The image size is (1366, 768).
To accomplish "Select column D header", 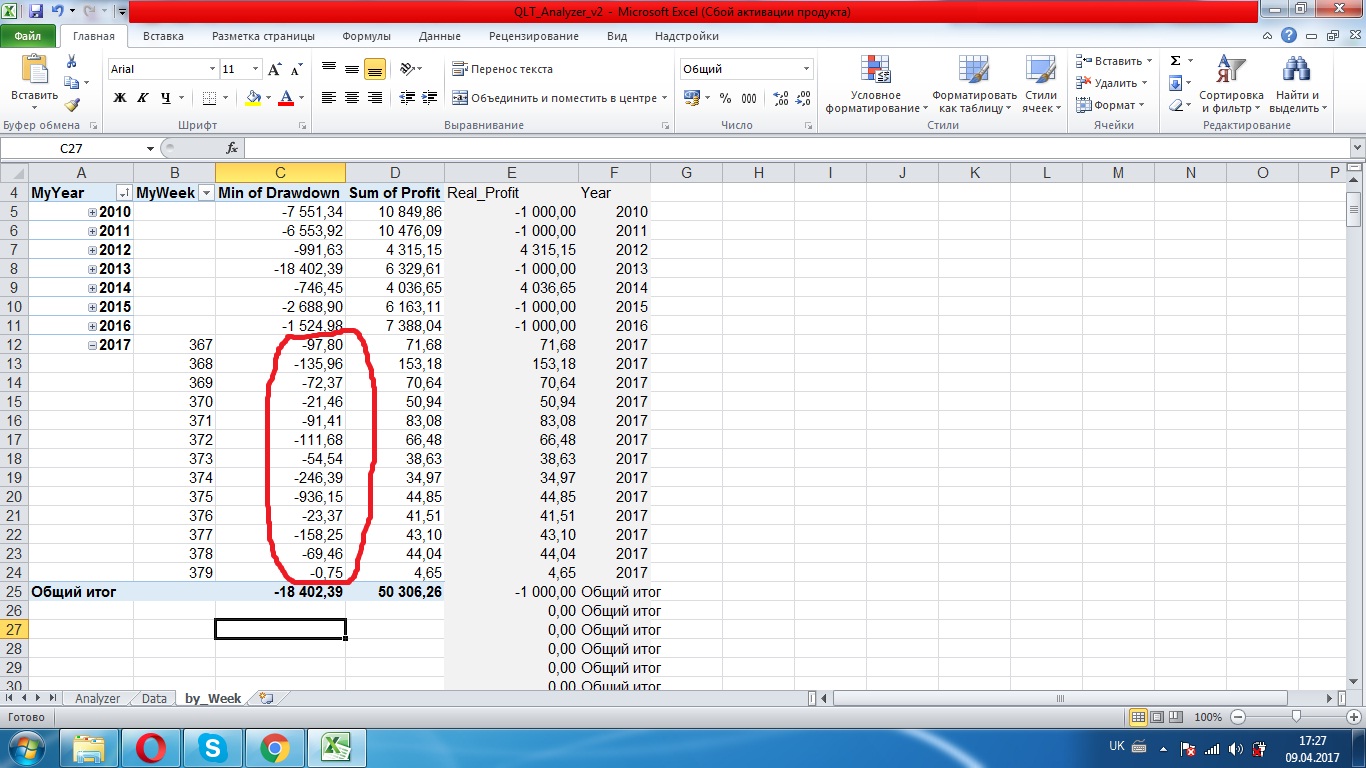I will [395, 173].
